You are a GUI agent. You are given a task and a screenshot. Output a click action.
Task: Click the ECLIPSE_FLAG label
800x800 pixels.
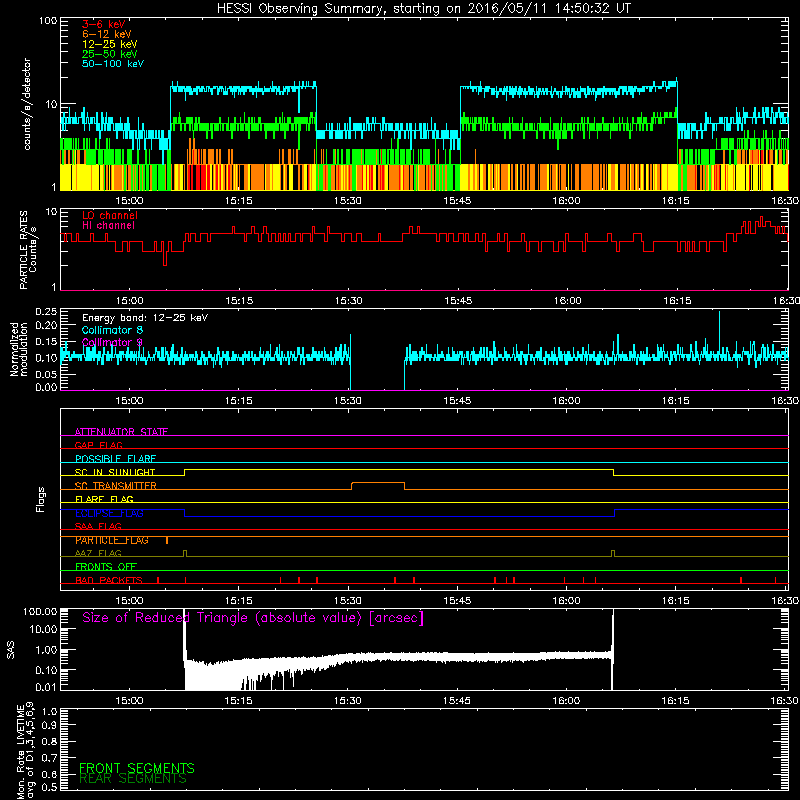pyautogui.click(x=109, y=513)
